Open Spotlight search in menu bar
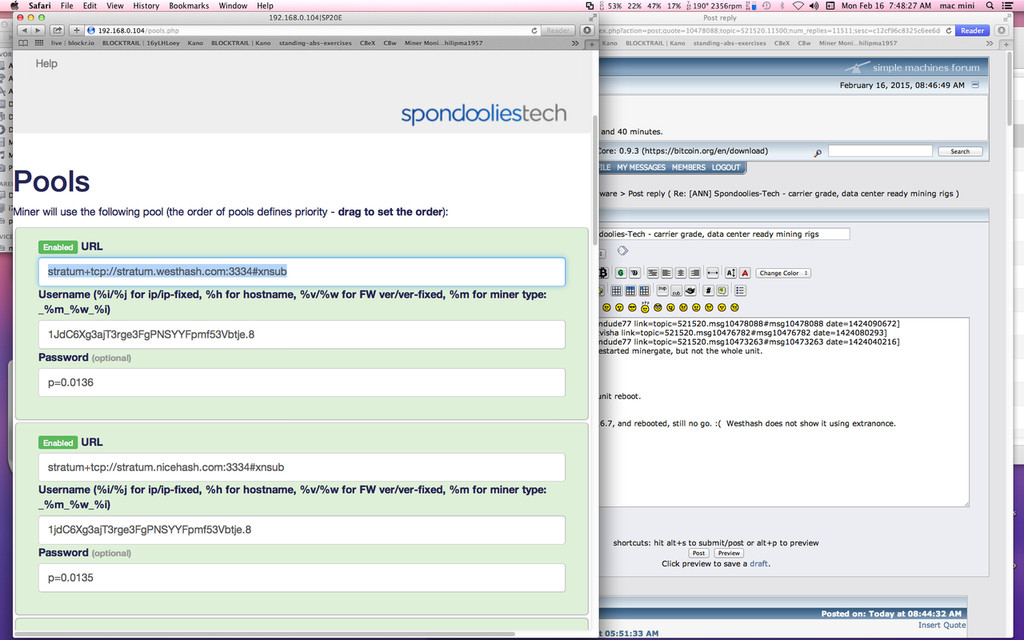 pyautogui.click(x=990, y=5)
